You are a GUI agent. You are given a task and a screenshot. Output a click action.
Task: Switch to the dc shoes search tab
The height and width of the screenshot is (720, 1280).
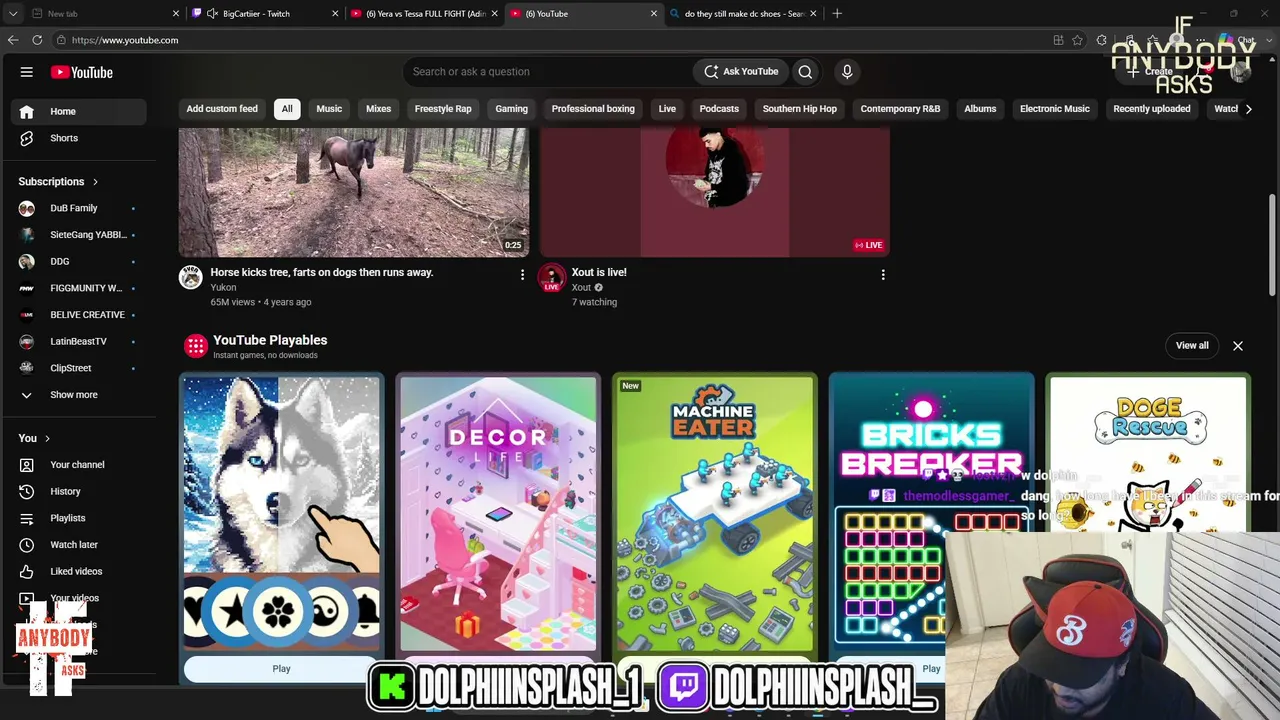coord(744,14)
